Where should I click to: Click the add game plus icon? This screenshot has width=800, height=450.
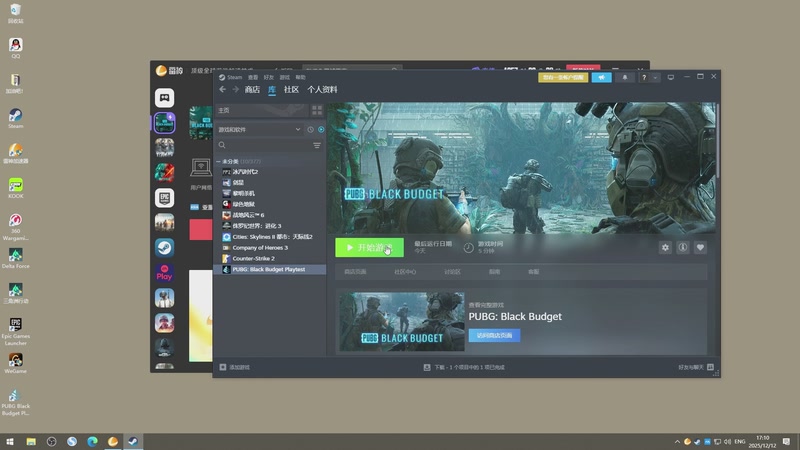click(x=222, y=367)
